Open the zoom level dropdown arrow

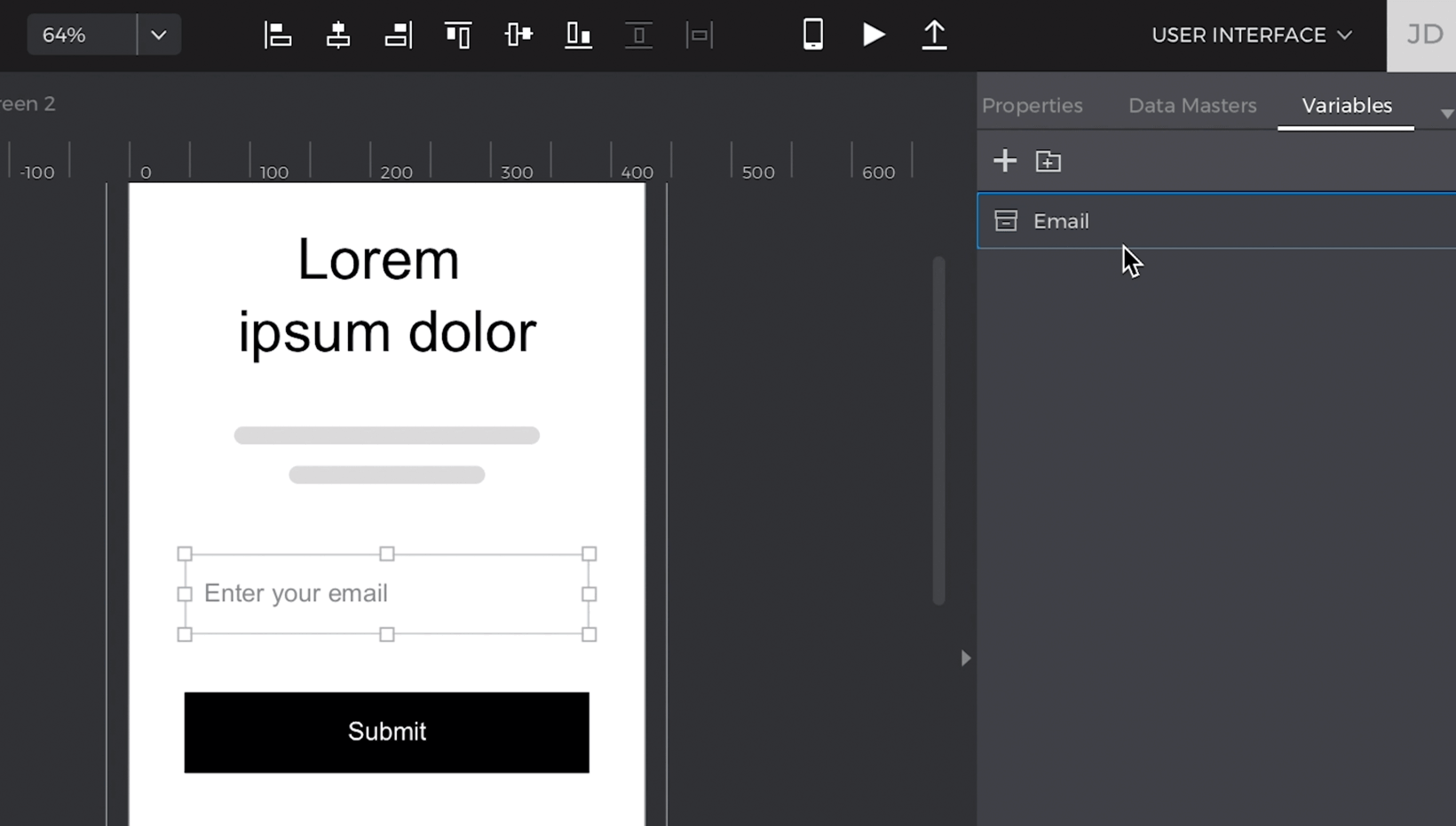point(159,35)
